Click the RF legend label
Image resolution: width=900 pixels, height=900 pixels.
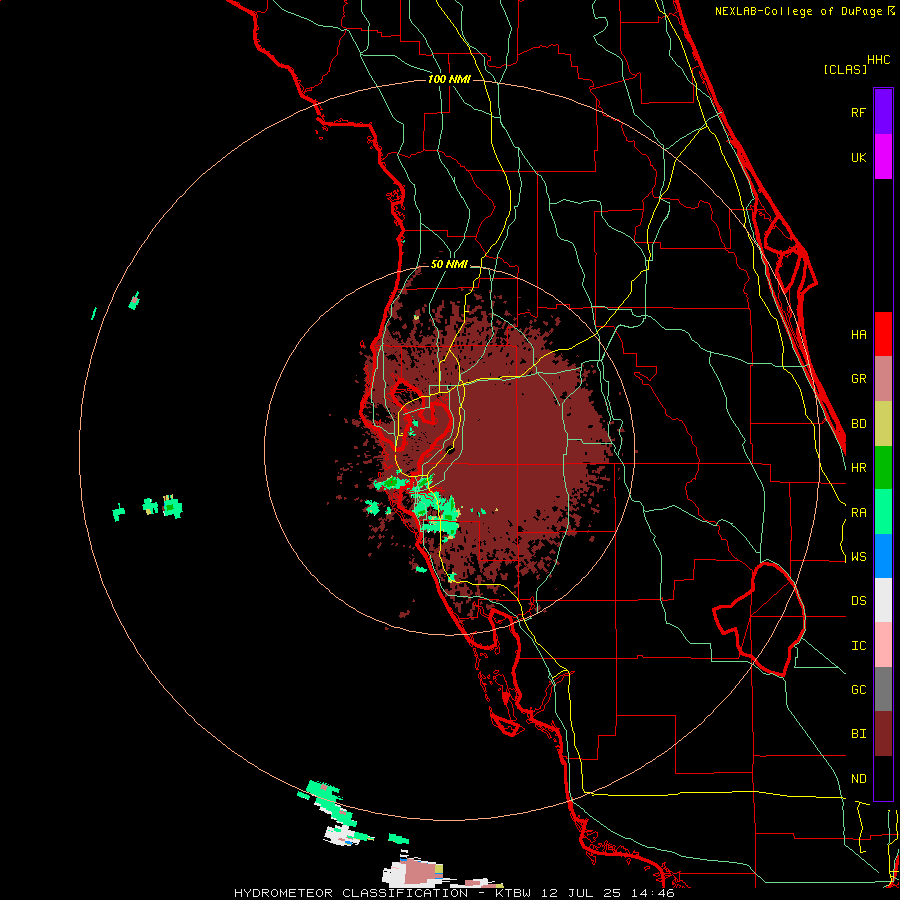pyautogui.click(x=858, y=112)
